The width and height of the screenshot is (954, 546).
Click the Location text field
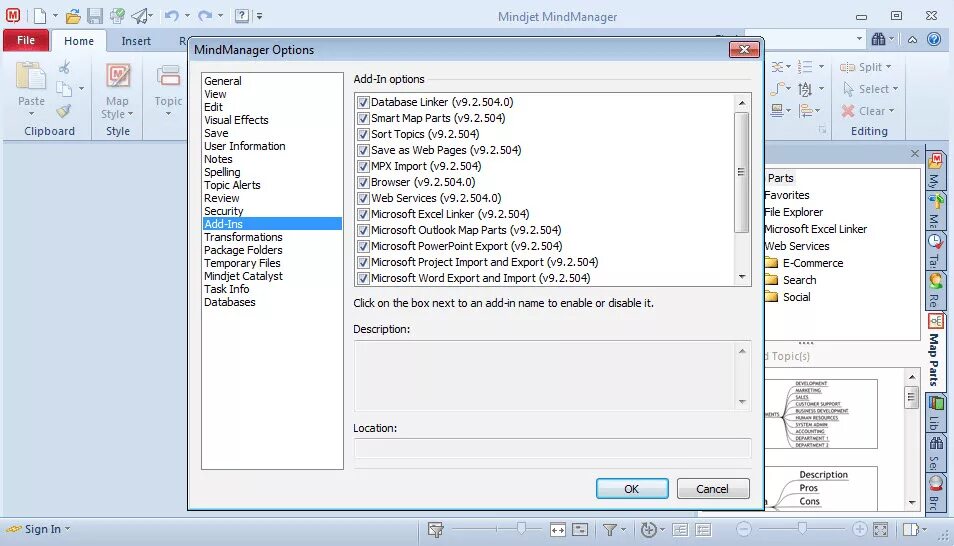pyautogui.click(x=552, y=448)
